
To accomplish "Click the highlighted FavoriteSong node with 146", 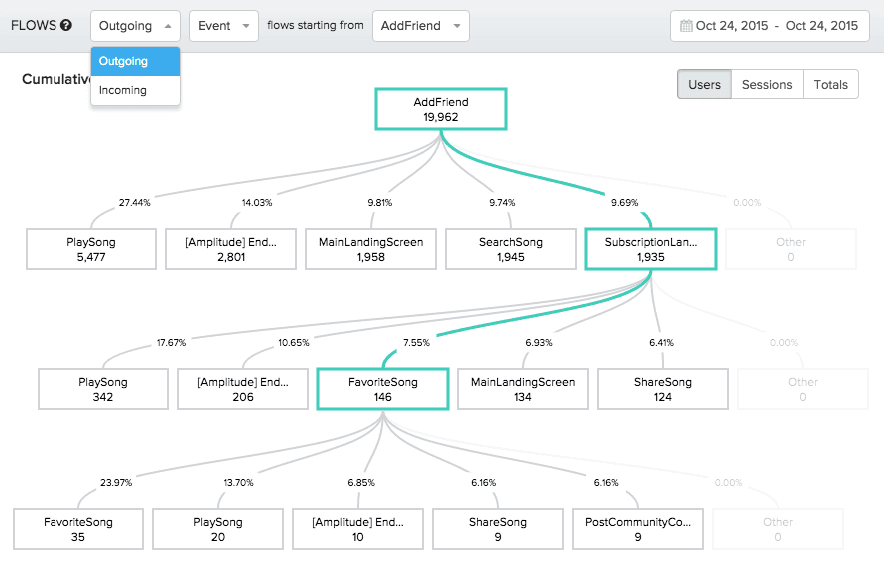I will (382, 389).
